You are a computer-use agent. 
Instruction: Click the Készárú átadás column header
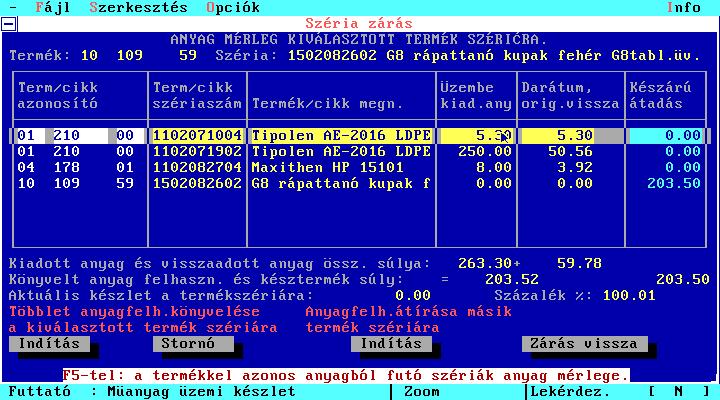(660, 96)
